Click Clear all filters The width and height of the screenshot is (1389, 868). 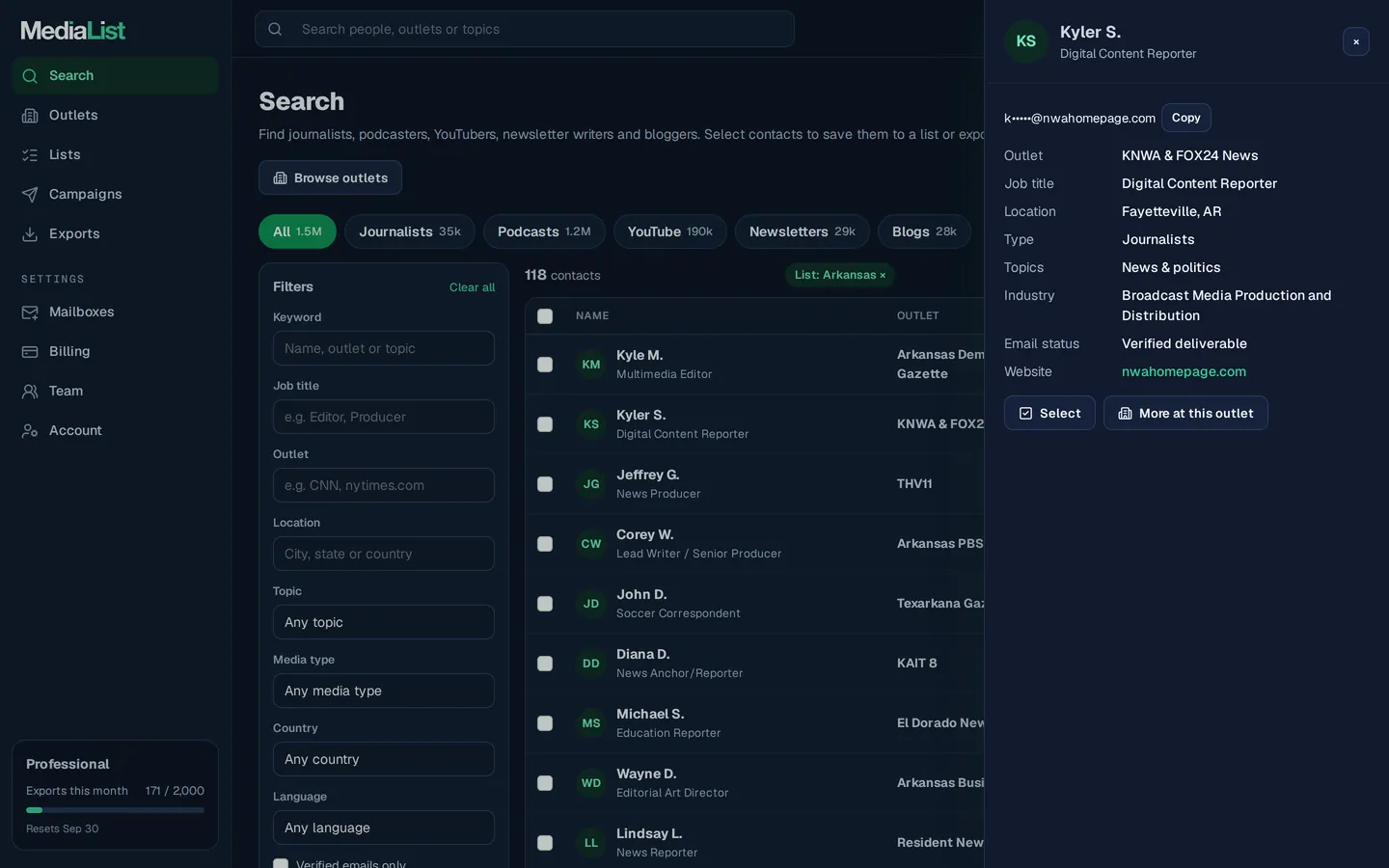pos(472,287)
